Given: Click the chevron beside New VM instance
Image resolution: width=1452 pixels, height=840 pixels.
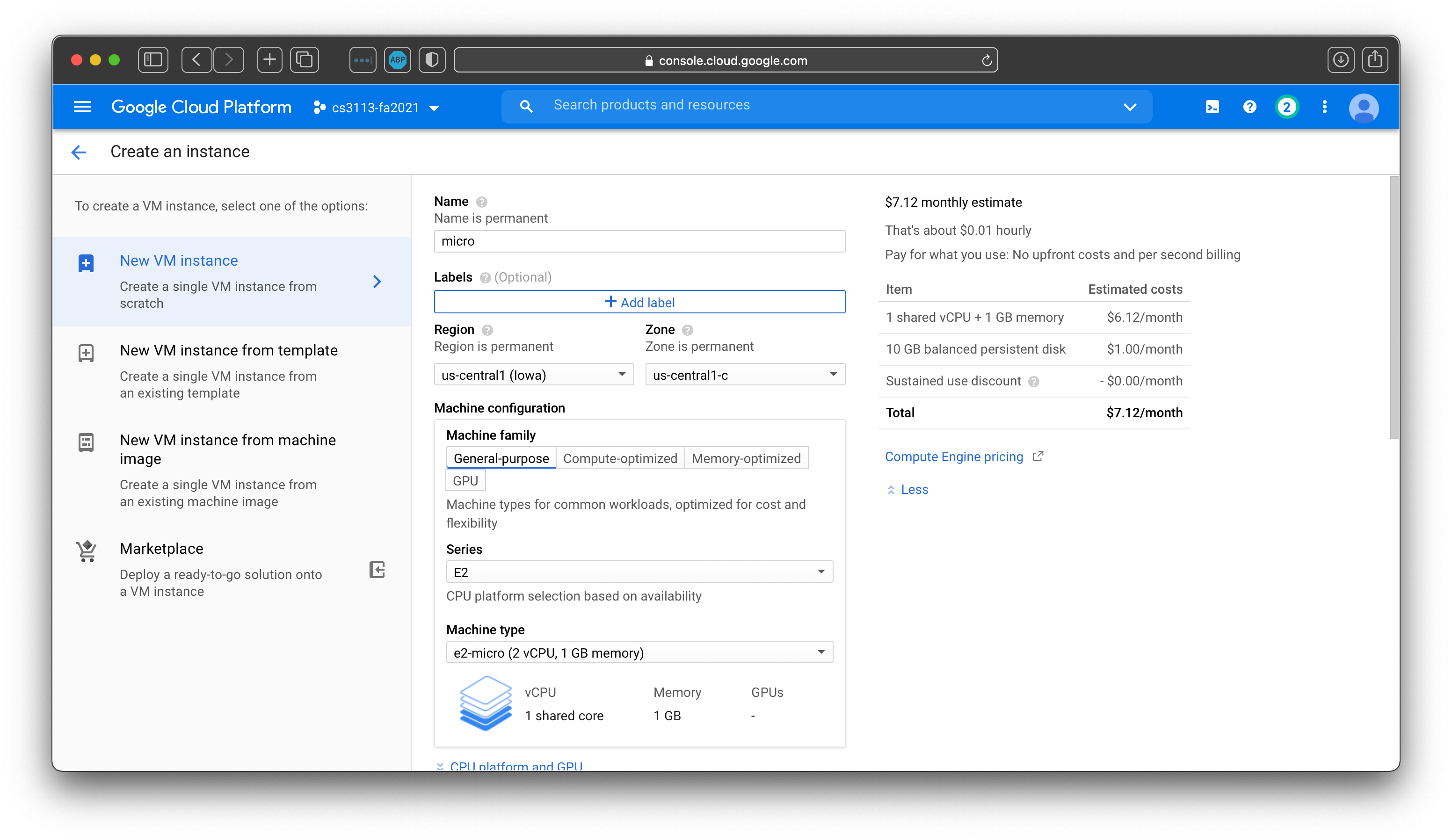Looking at the screenshot, I should [378, 282].
